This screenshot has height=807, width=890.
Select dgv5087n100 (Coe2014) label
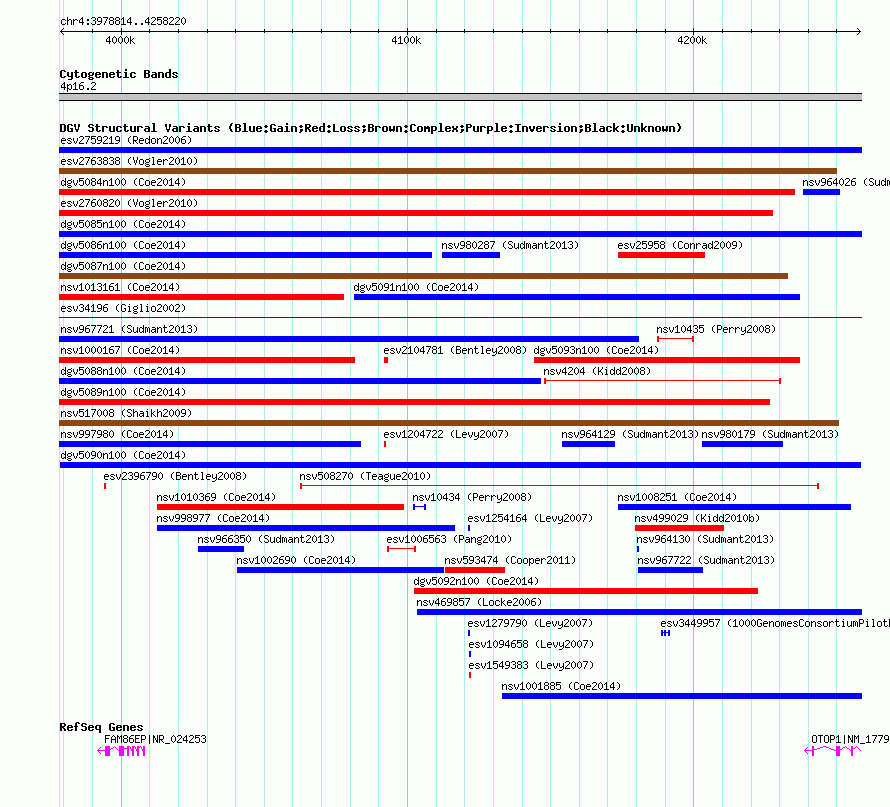pos(123,266)
